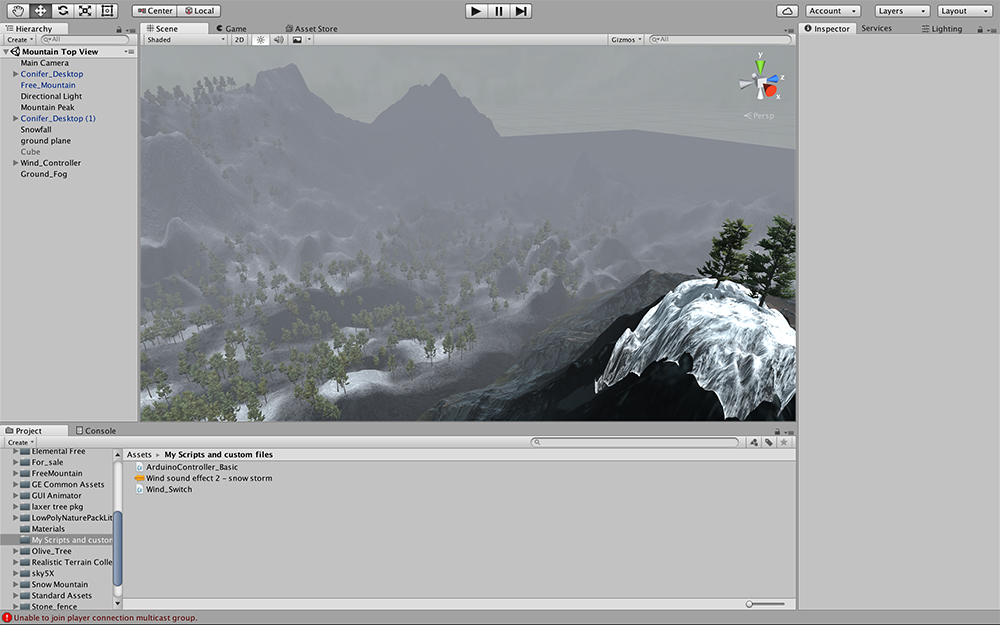Open the Shaded draw mode dropdown
This screenshot has height=625, width=1000.
186,40
